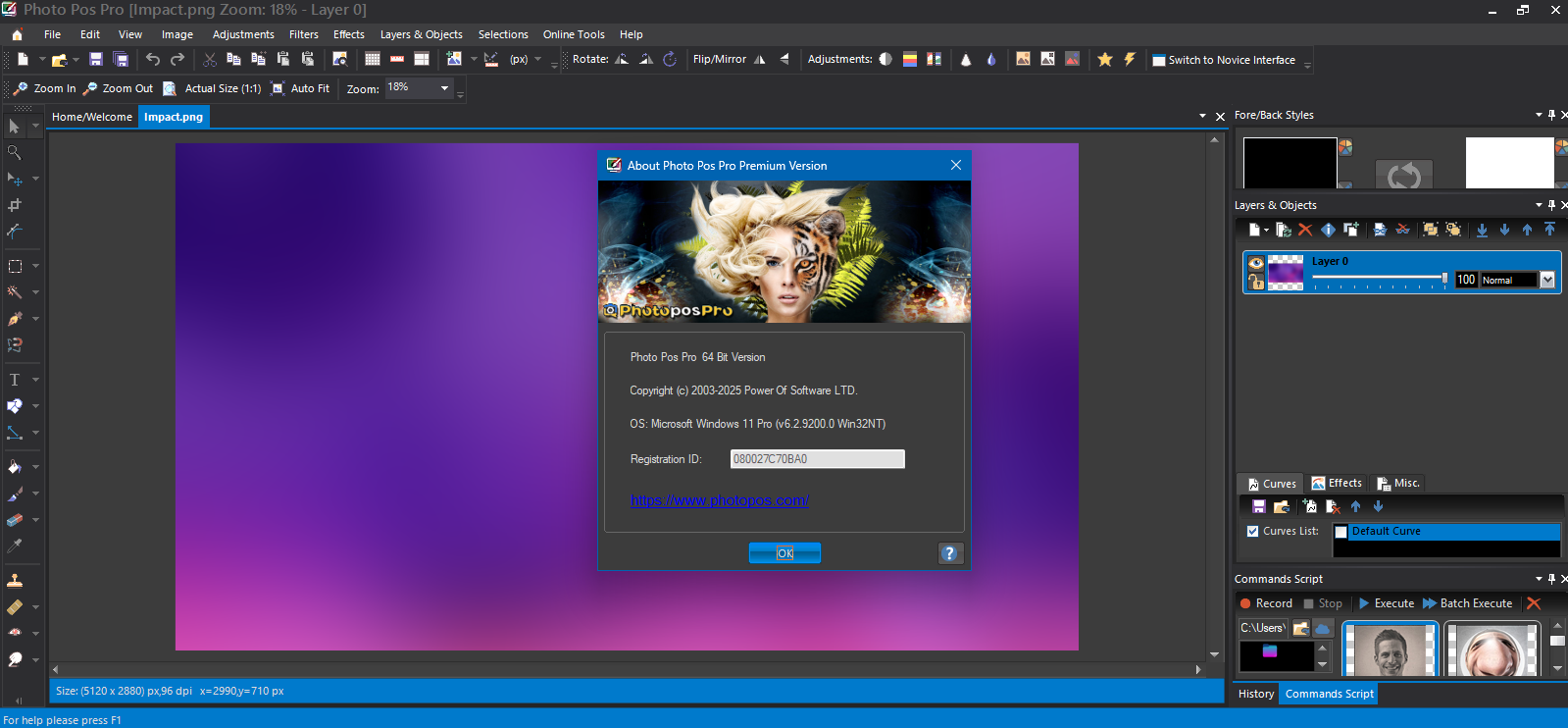Expand the Fore/Back Styles panel menu arrow
Screen dimensions: 1568x728
coord(1539,115)
